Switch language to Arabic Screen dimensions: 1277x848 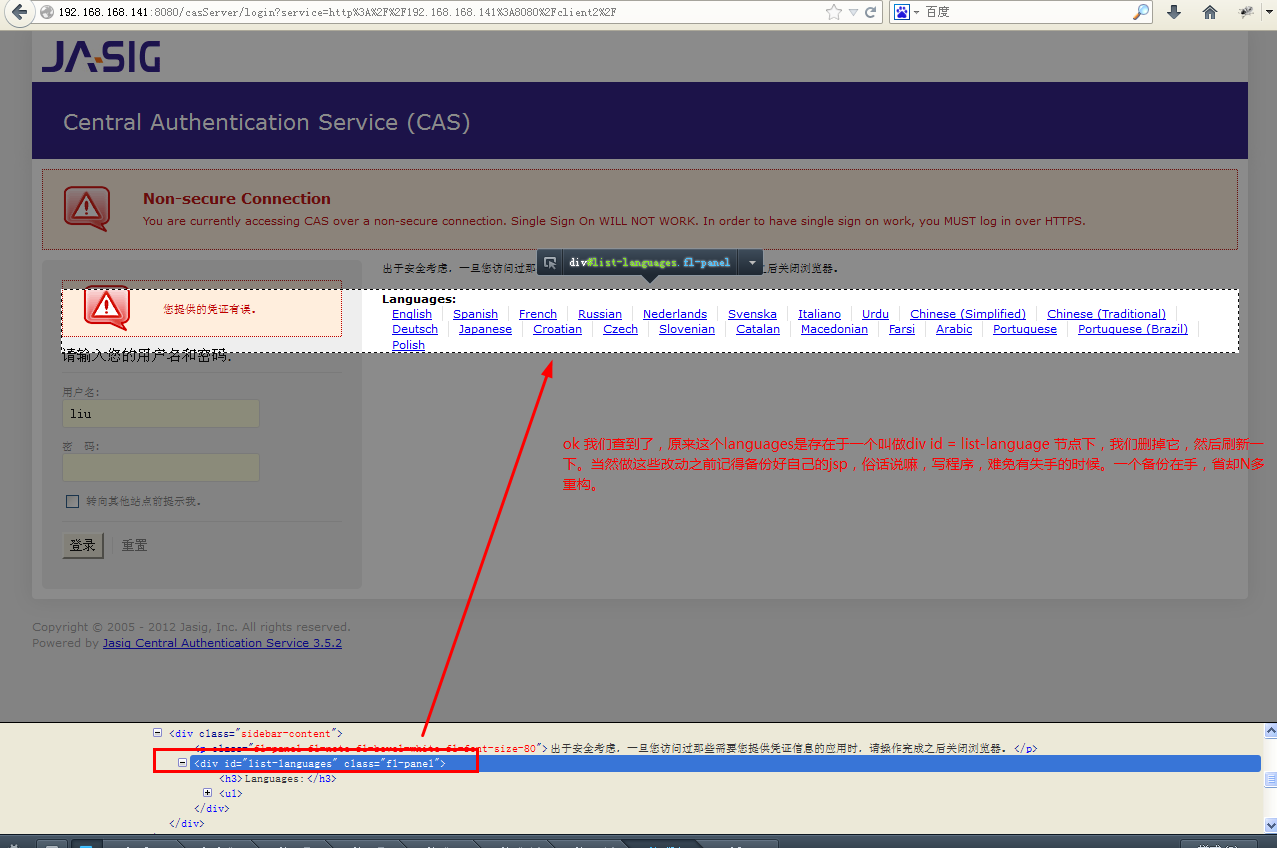[954, 329]
